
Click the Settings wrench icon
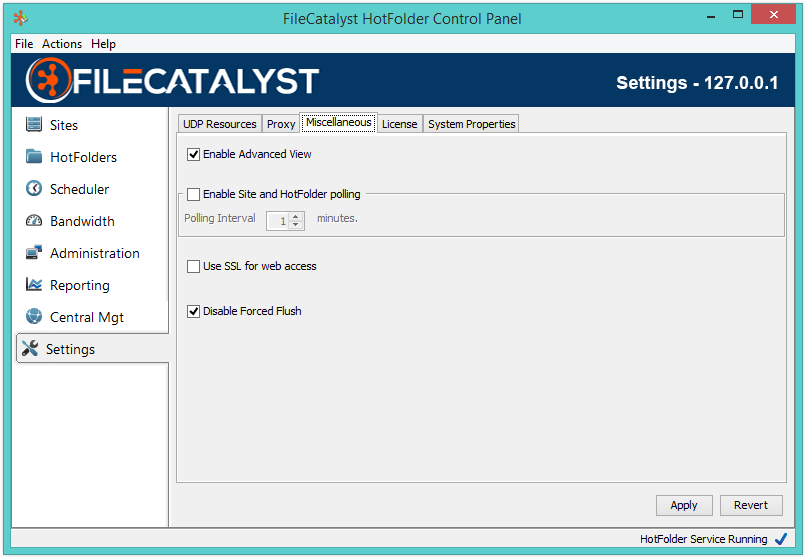coord(30,348)
